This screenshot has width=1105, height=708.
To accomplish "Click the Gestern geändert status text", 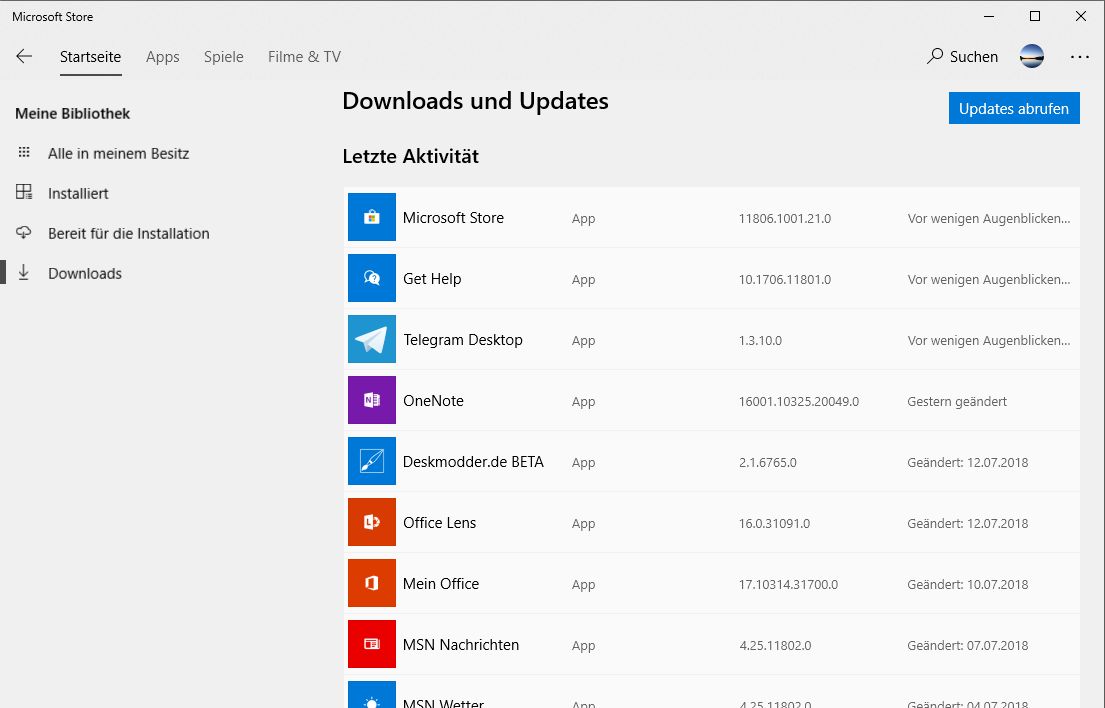I will click(x=957, y=402).
